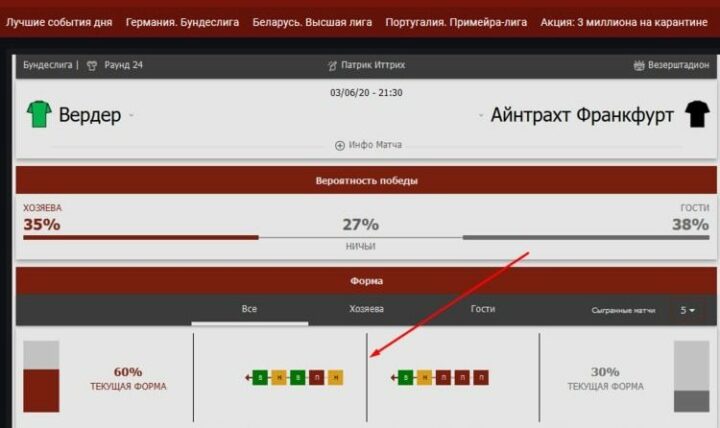The height and width of the screenshot is (428, 720).
Task: Select the Гости form tab
Action: pyautogui.click(x=483, y=309)
